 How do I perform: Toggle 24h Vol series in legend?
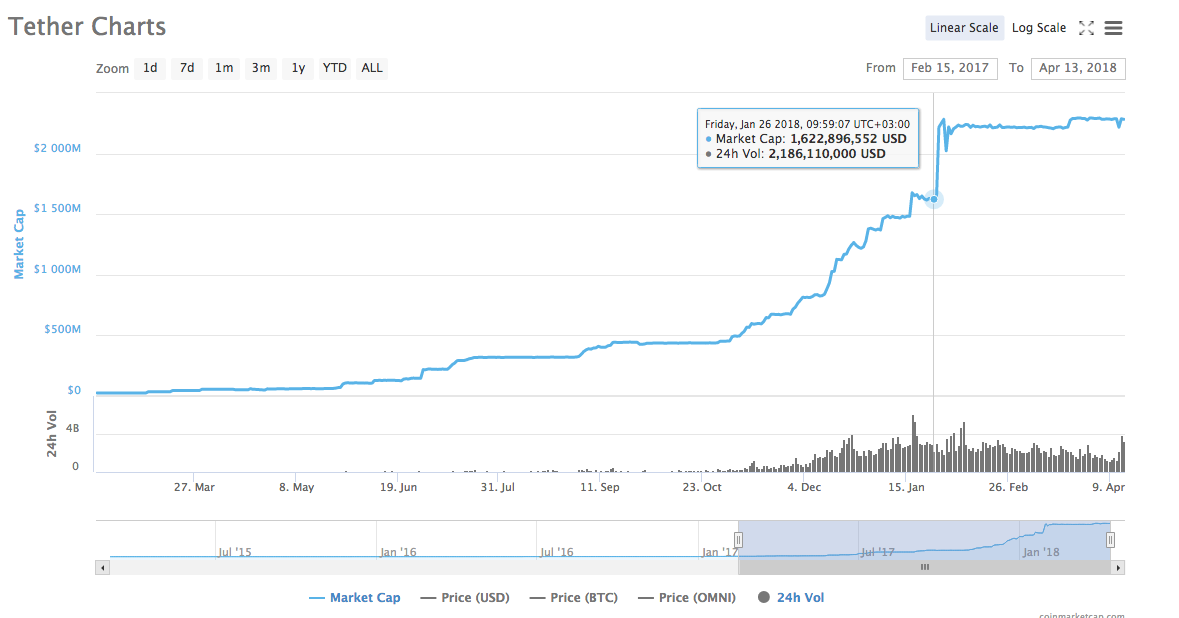(x=791, y=598)
